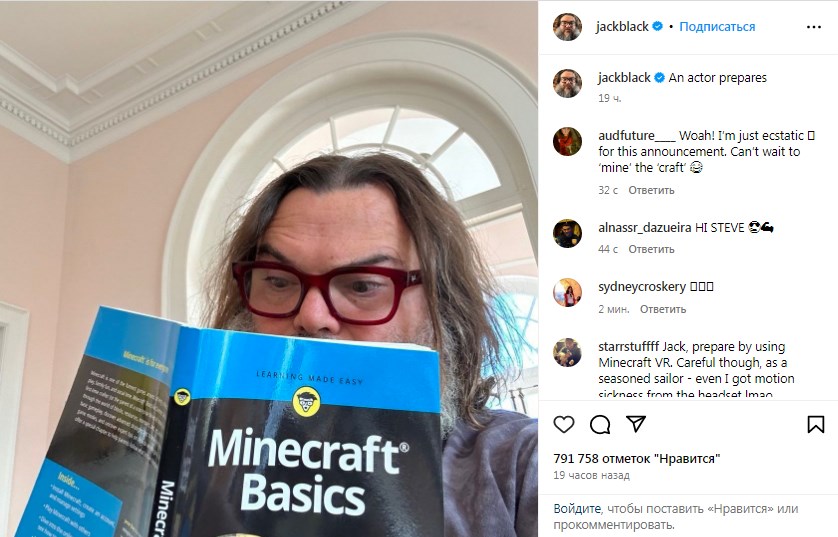This screenshot has width=838, height=537.
Task: Open the sydneycroskery commenter's avatar
Action: click(567, 292)
